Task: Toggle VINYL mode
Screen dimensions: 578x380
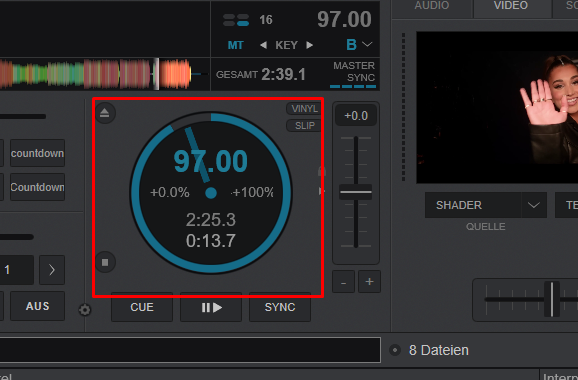Action: pyautogui.click(x=304, y=109)
